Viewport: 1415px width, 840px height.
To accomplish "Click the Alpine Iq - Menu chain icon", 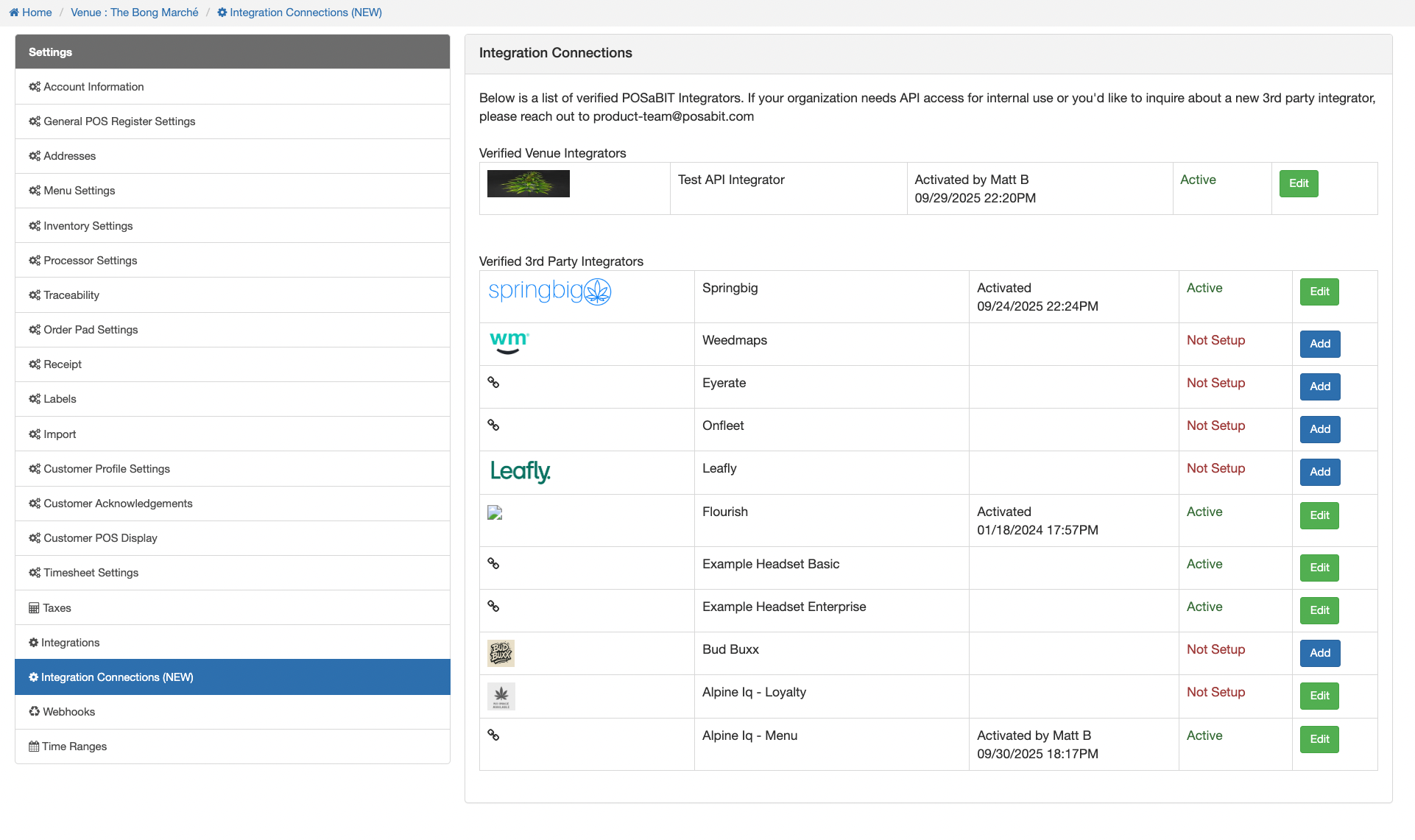I will point(493,735).
